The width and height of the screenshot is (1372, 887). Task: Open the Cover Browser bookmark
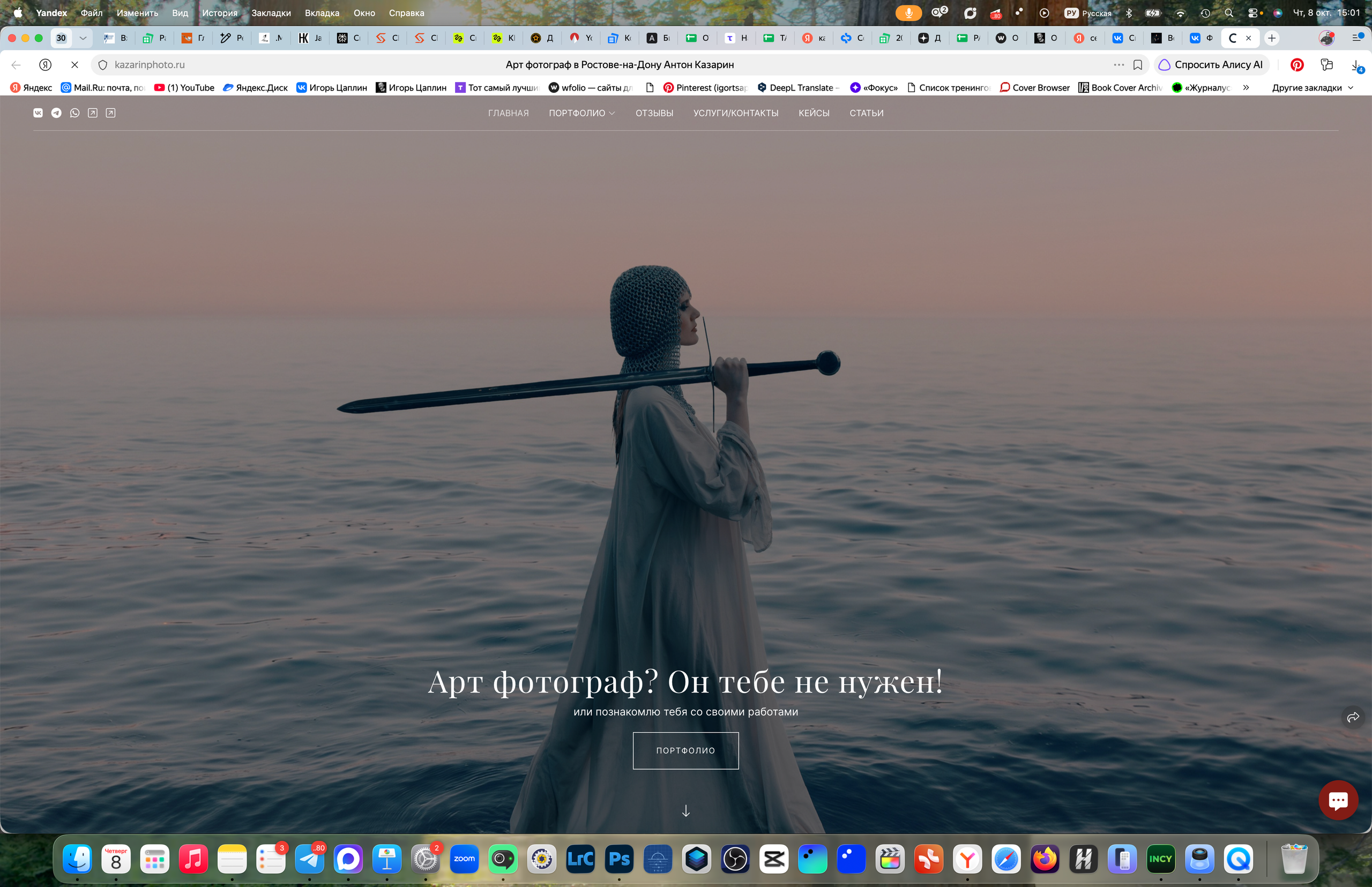point(1034,87)
